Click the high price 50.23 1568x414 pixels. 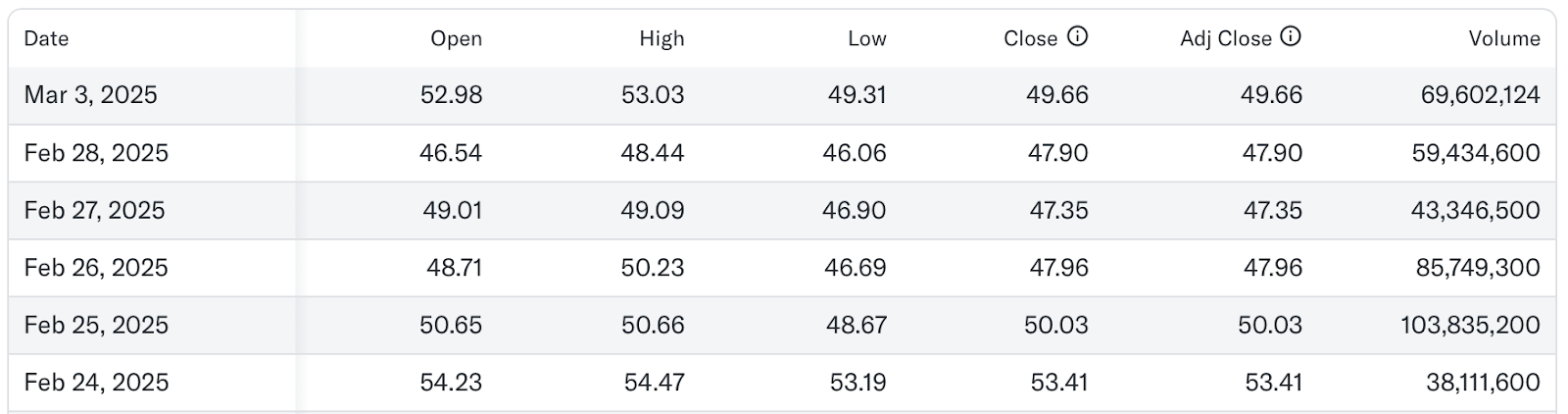click(653, 267)
